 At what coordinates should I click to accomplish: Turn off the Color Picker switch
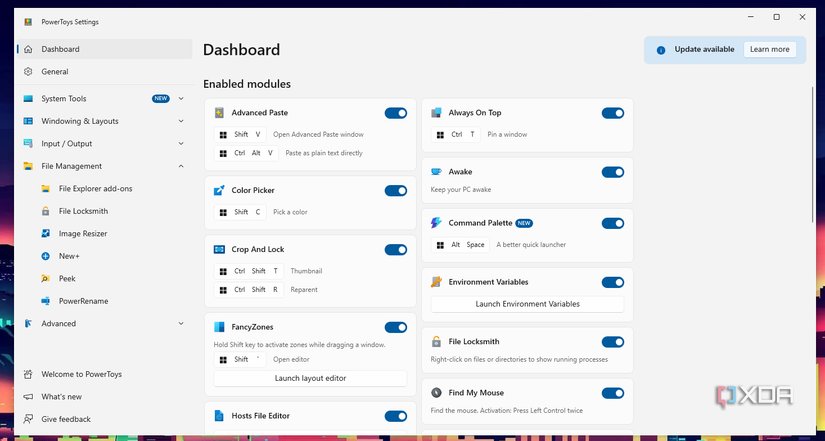pyautogui.click(x=396, y=191)
